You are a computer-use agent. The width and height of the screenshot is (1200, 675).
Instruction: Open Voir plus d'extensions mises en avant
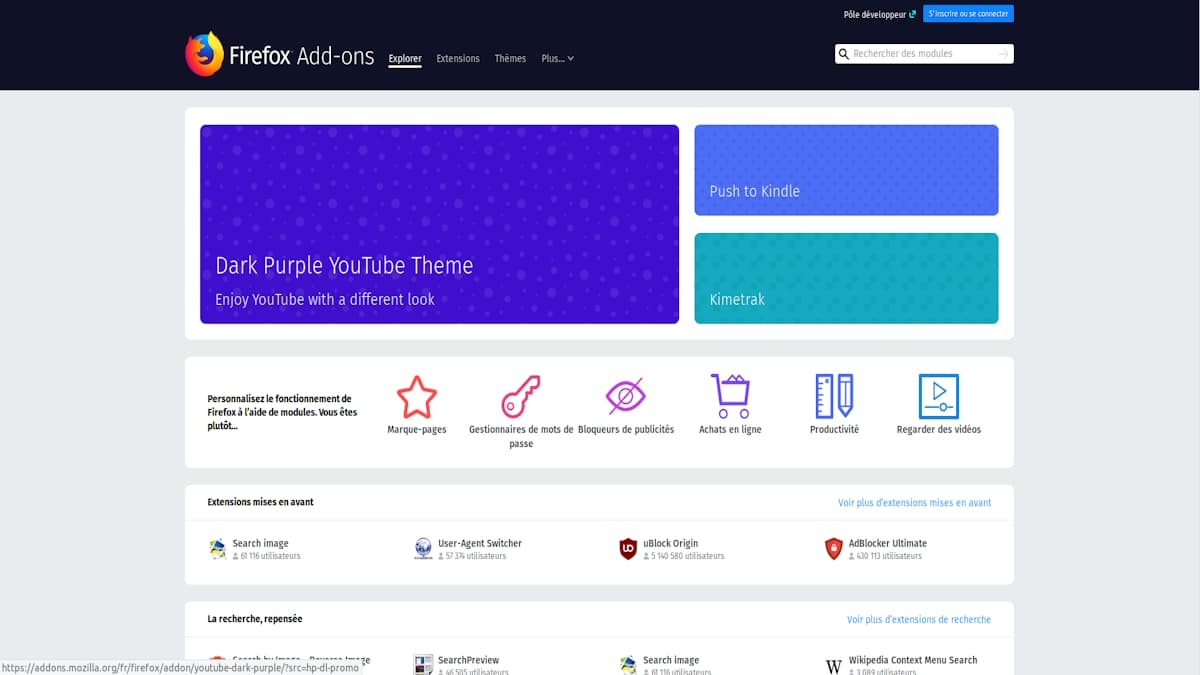point(914,503)
